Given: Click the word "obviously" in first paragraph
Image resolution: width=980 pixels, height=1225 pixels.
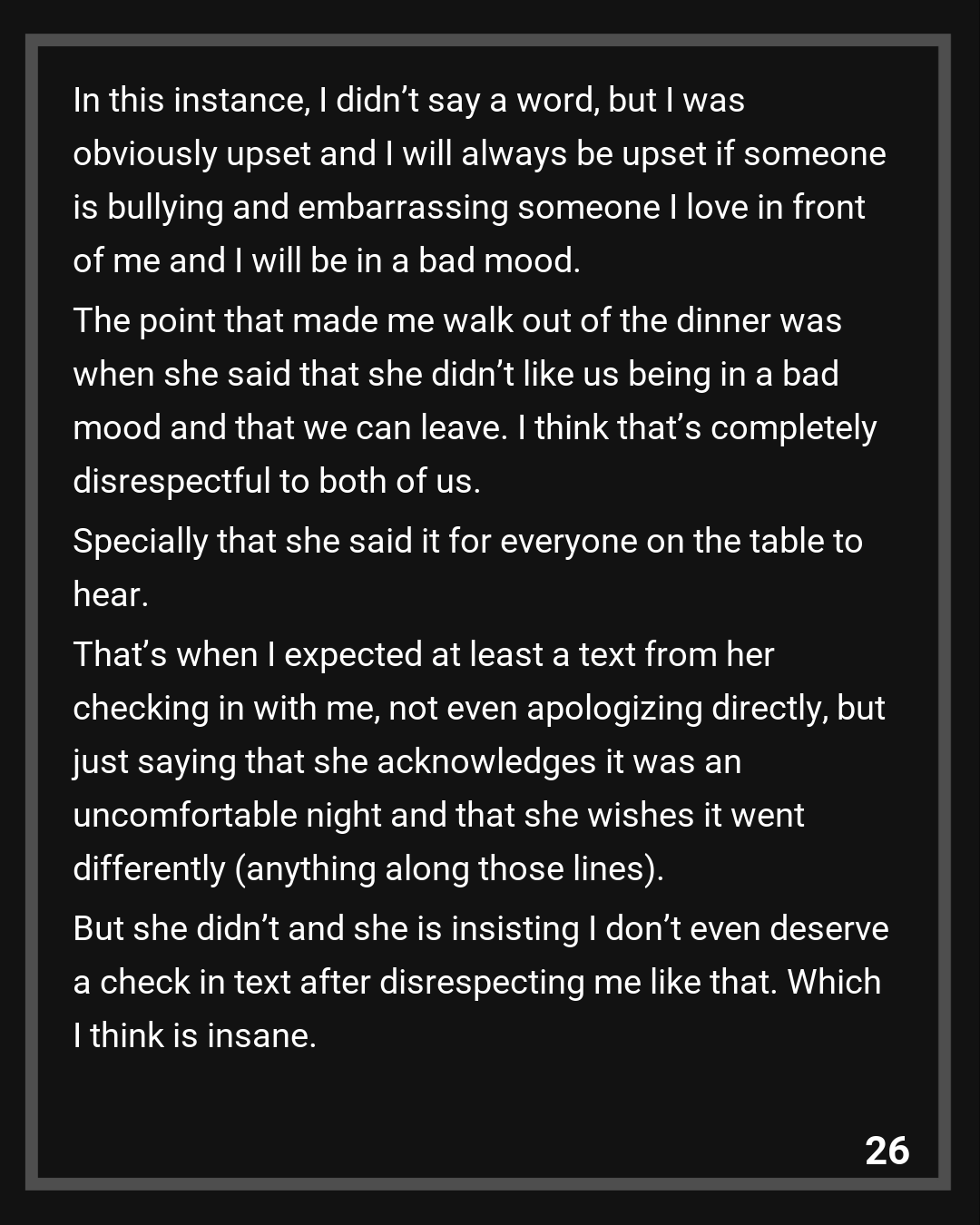Looking at the screenshot, I should [x=145, y=154].
